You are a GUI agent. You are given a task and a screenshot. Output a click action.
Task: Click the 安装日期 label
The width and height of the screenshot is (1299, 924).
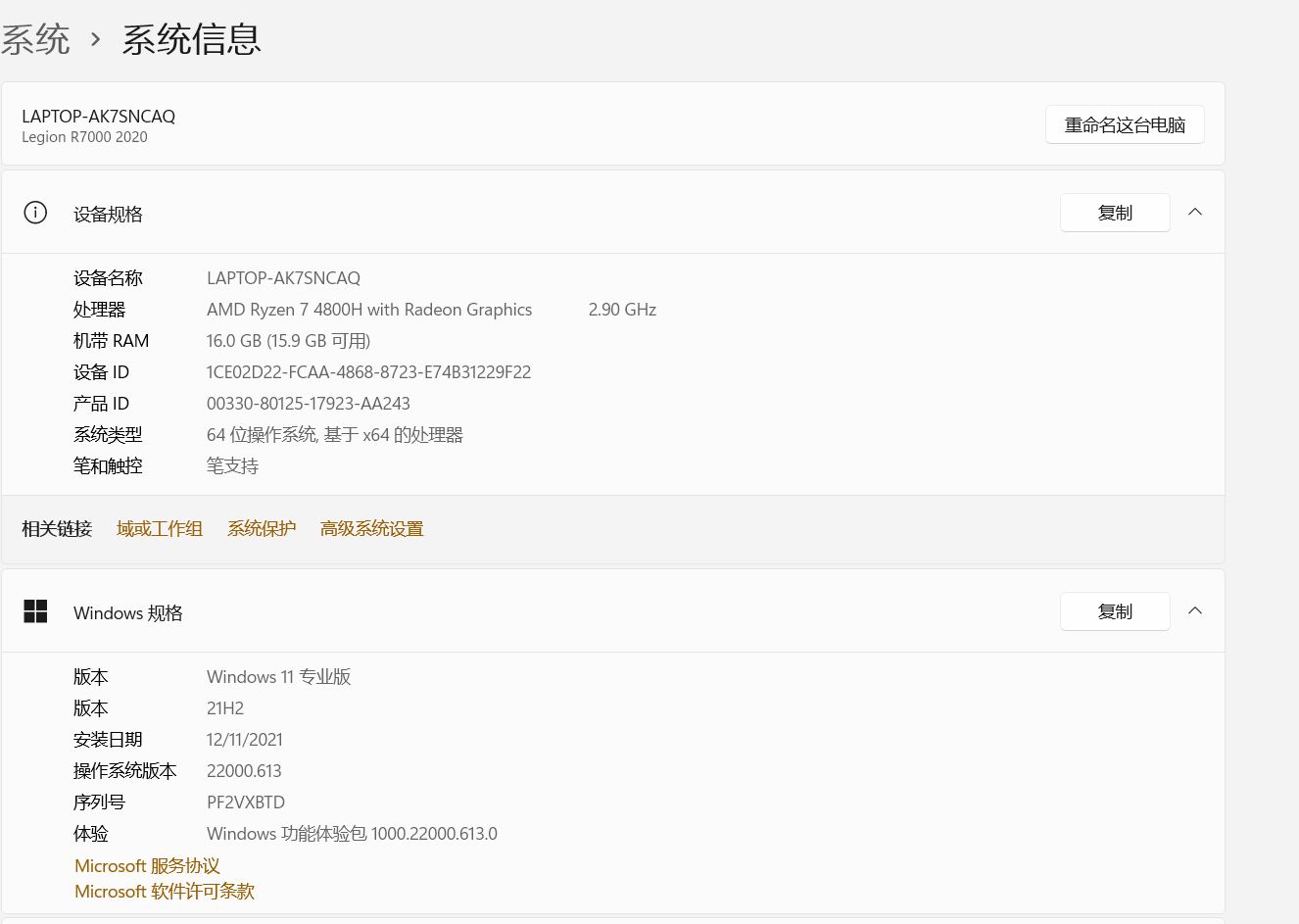pyautogui.click(x=108, y=740)
